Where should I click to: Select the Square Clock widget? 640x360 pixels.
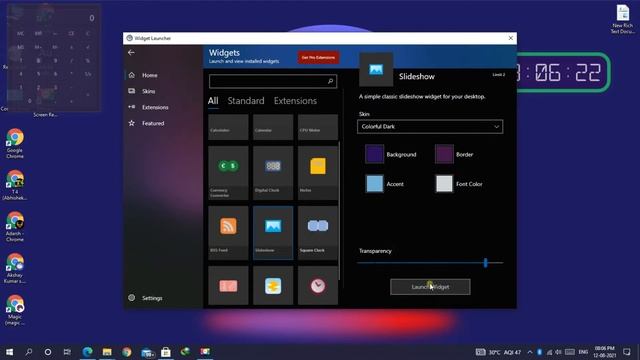(x=318, y=233)
